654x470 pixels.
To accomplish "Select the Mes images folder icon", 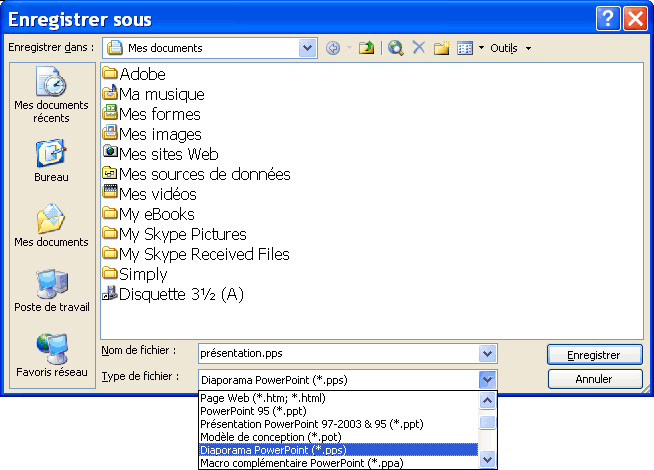I will click(x=110, y=133).
